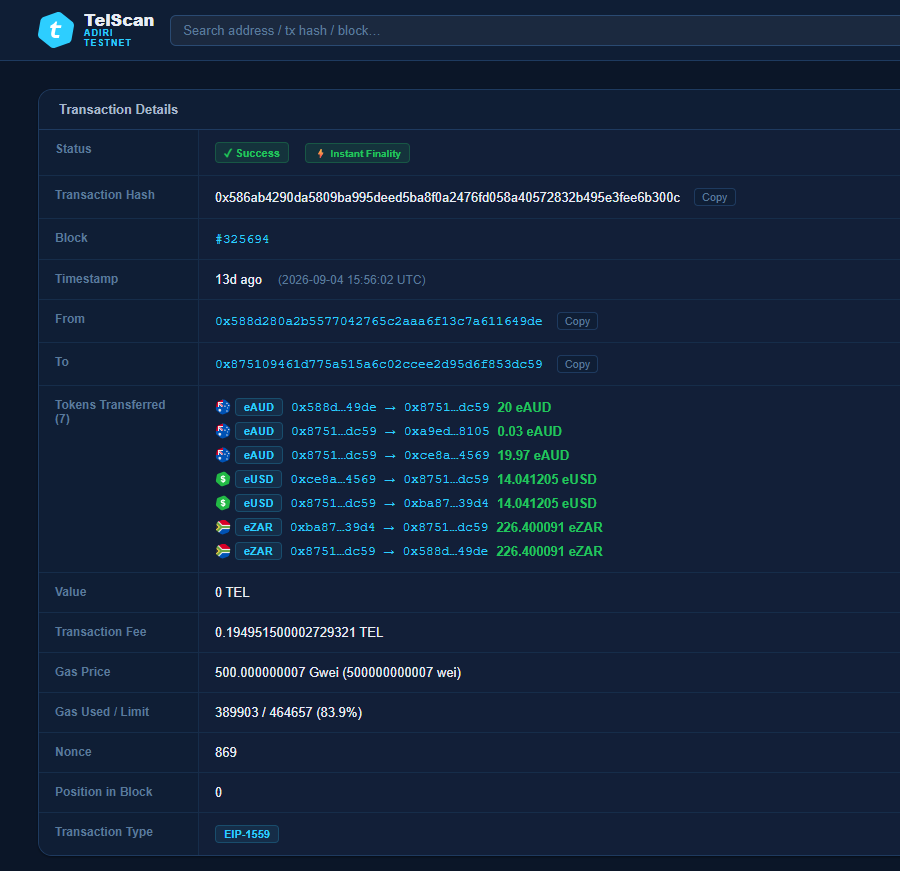Click the 19.97 eAUD amount

[x=533, y=455]
